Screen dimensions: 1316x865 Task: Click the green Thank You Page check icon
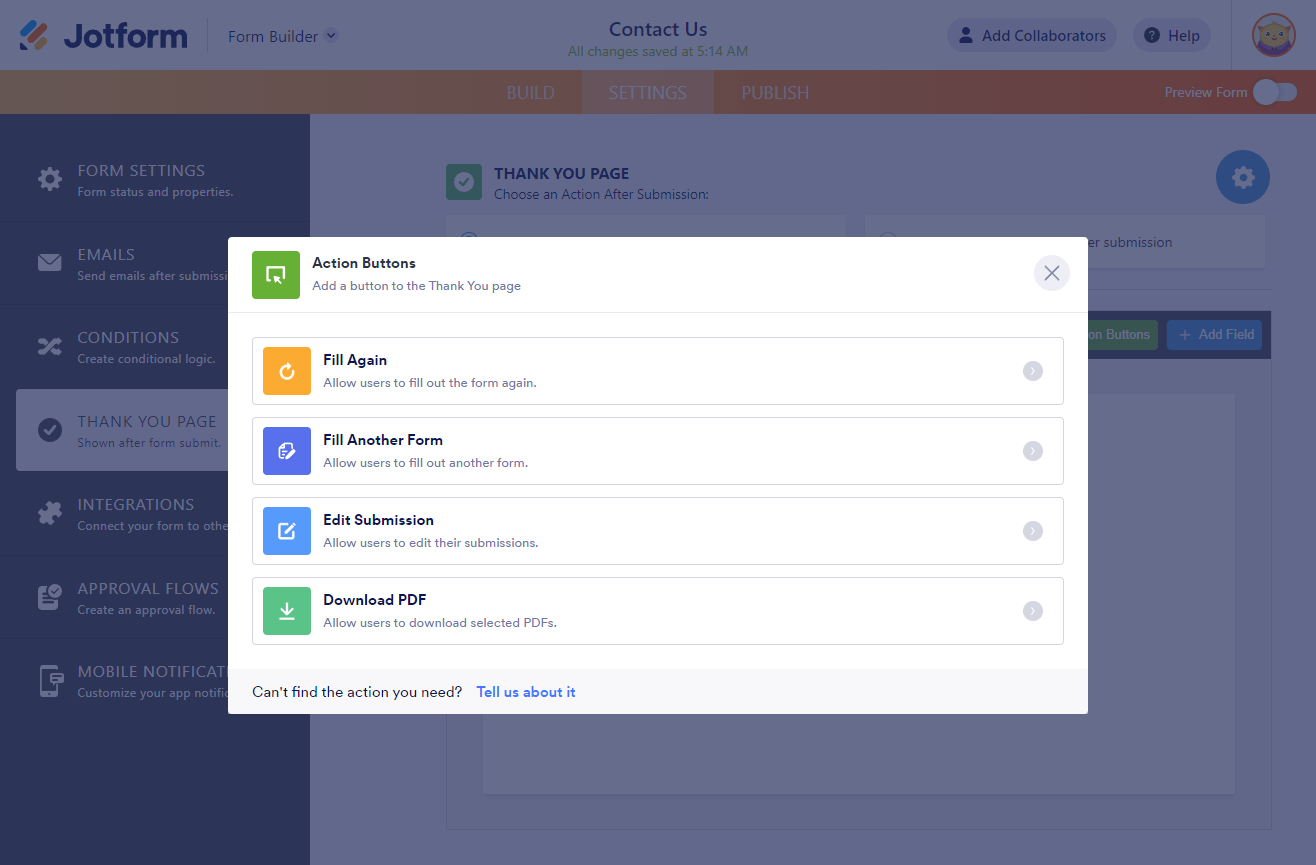(x=463, y=182)
